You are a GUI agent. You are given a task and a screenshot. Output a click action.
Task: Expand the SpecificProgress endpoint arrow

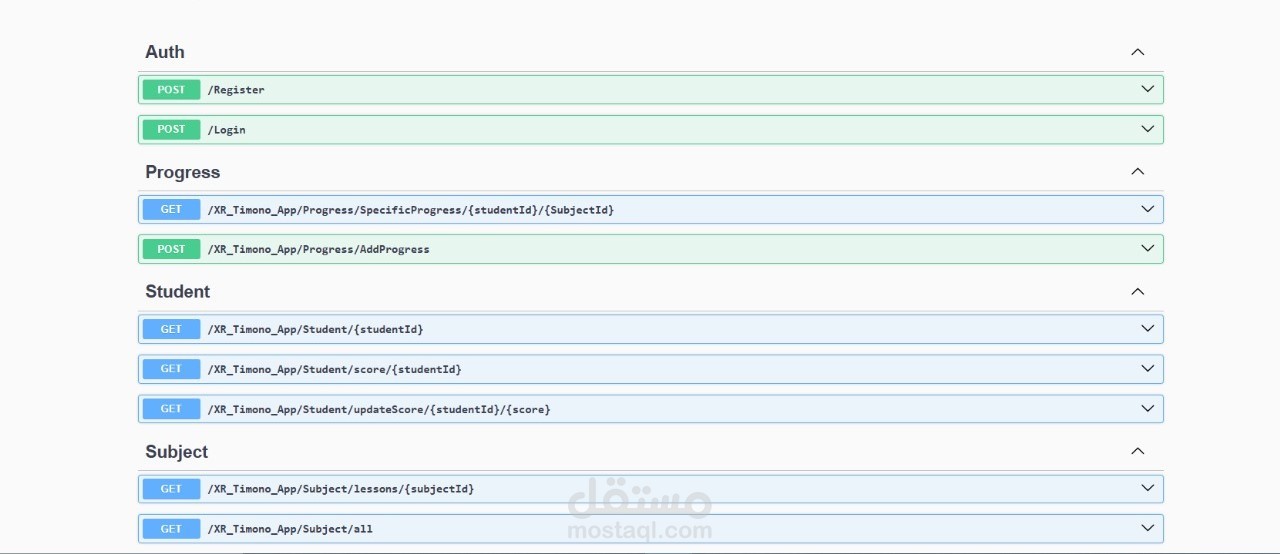[1148, 209]
